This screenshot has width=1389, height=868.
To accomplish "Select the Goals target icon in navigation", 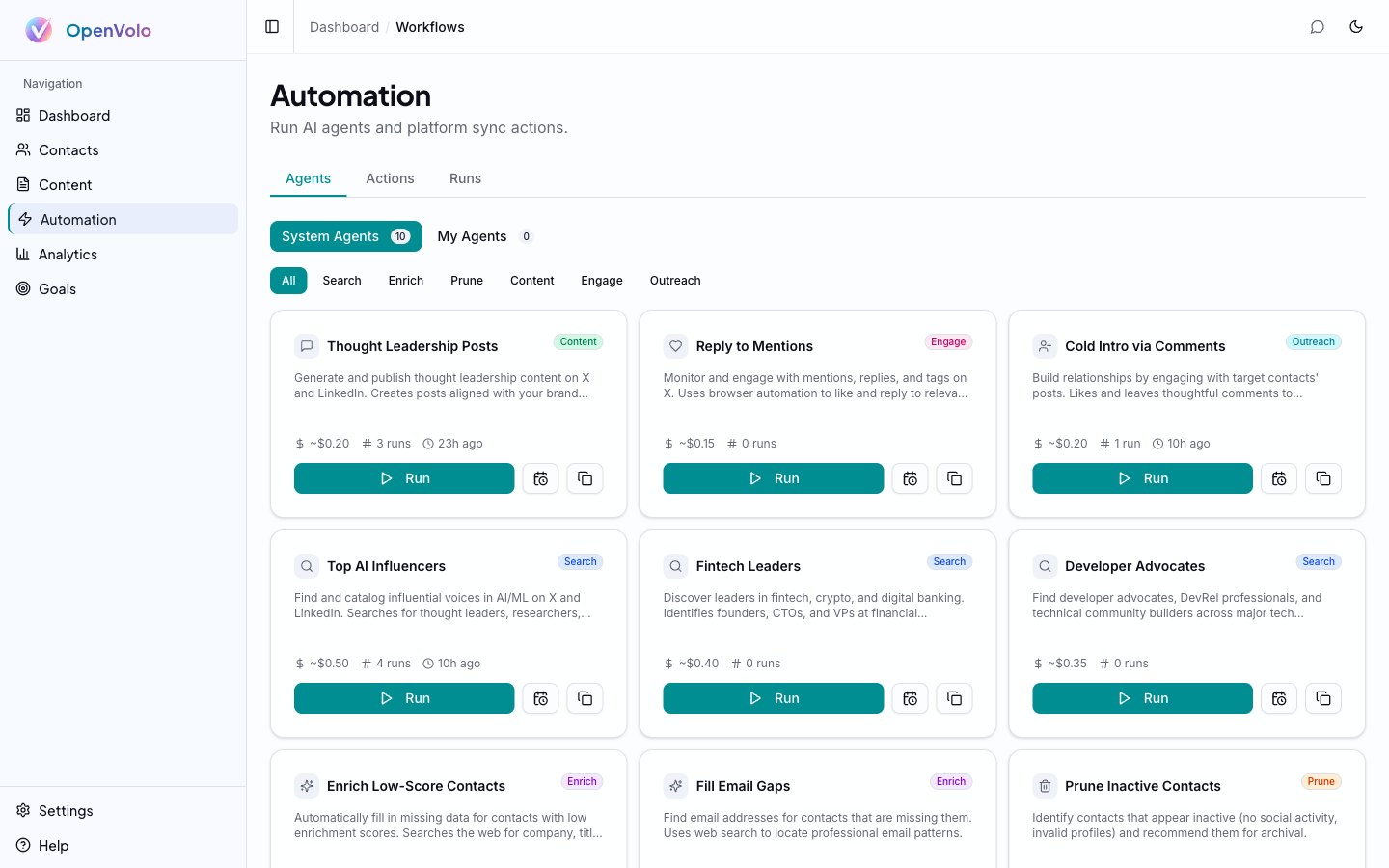I will pyautogui.click(x=21, y=288).
